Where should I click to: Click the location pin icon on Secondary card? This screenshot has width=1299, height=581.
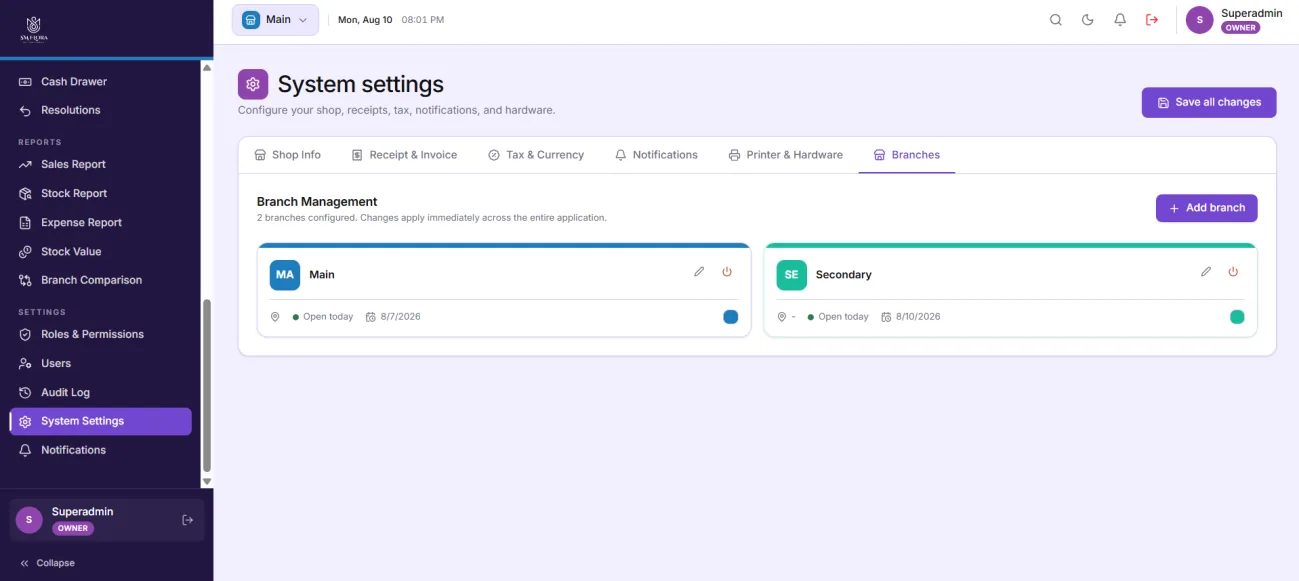(782, 317)
